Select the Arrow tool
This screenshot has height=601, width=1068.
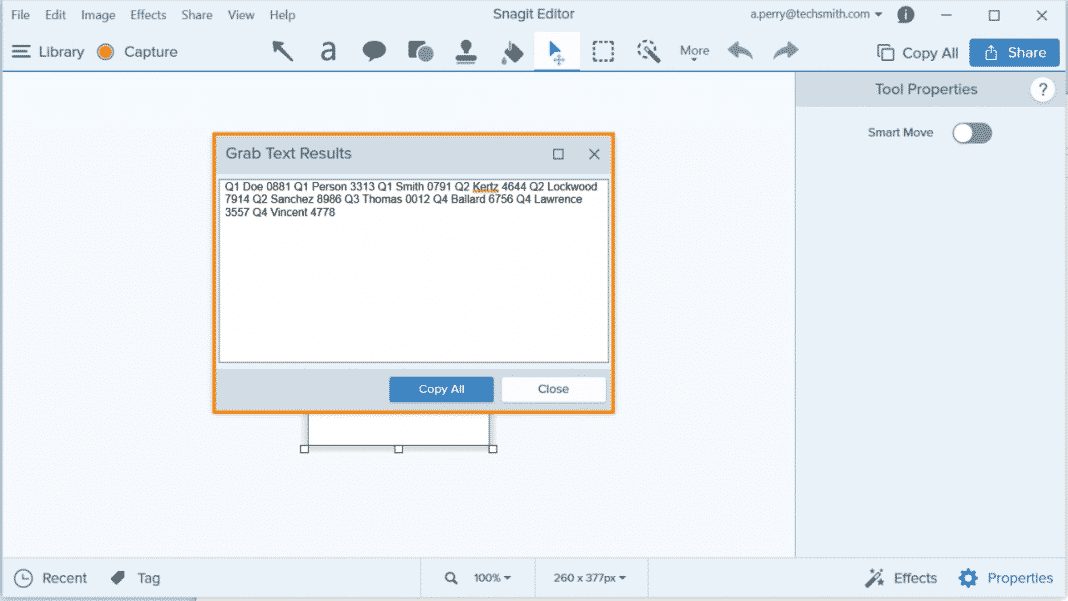tap(282, 51)
